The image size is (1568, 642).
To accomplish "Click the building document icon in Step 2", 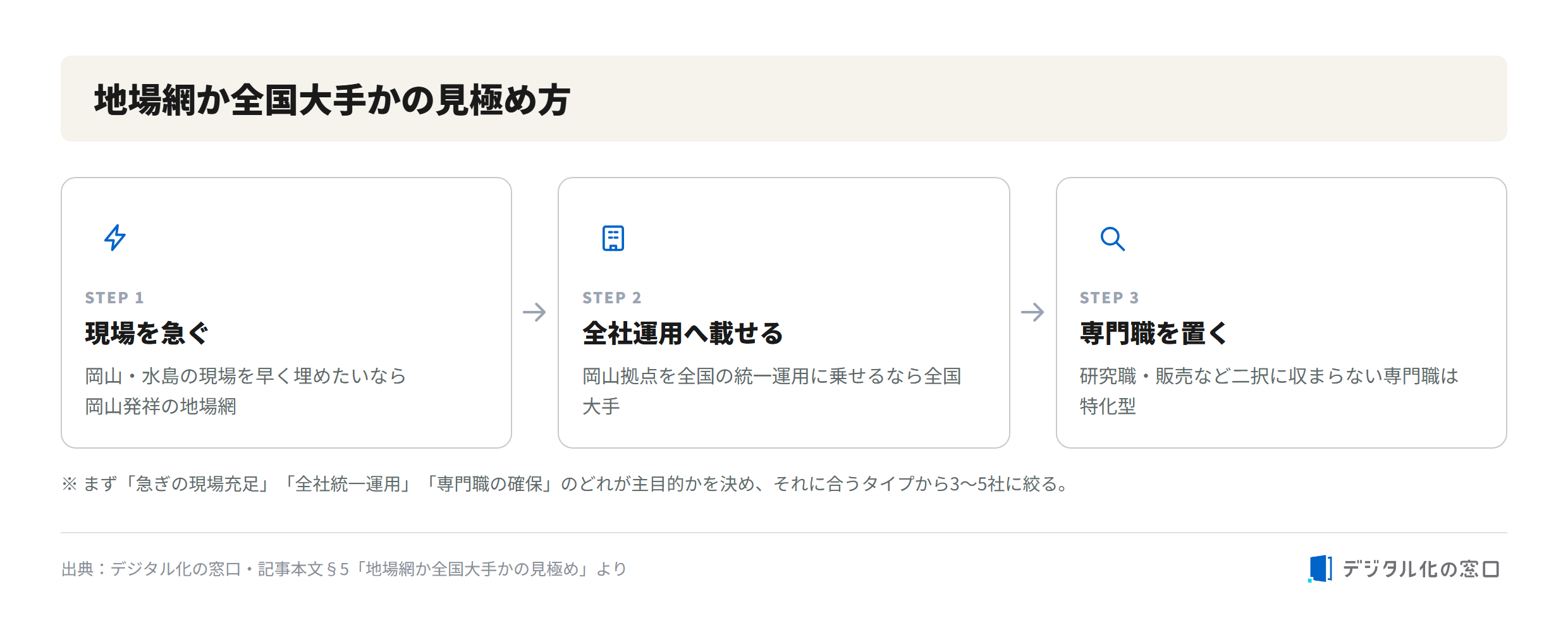I will tap(613, 238).
